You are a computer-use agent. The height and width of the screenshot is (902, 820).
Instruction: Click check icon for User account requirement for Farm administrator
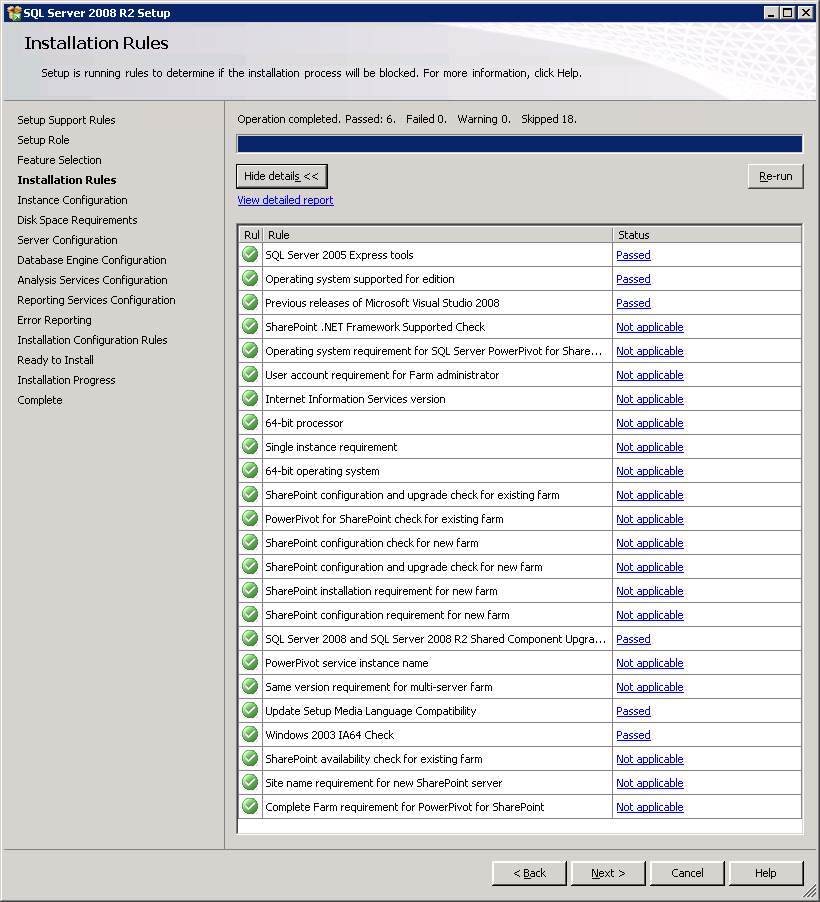250,374
